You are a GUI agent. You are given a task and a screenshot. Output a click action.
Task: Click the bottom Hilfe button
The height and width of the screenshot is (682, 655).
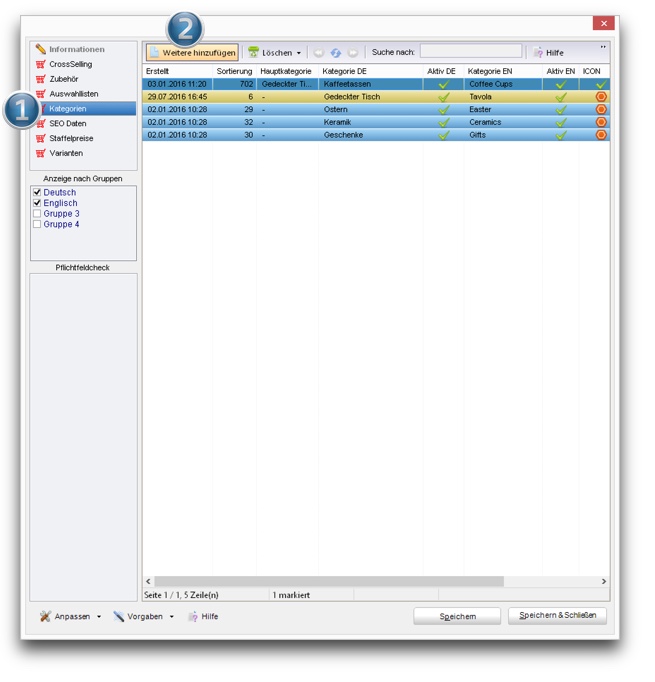(203, 616)
